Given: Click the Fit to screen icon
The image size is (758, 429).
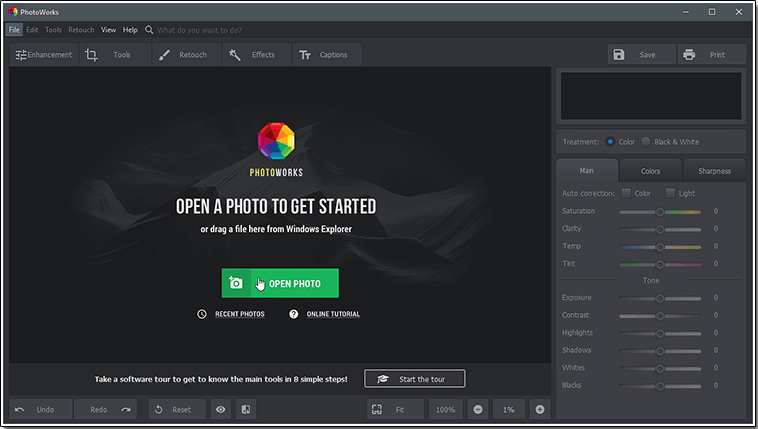Looking at the screenshot, I should pos(377,410).
